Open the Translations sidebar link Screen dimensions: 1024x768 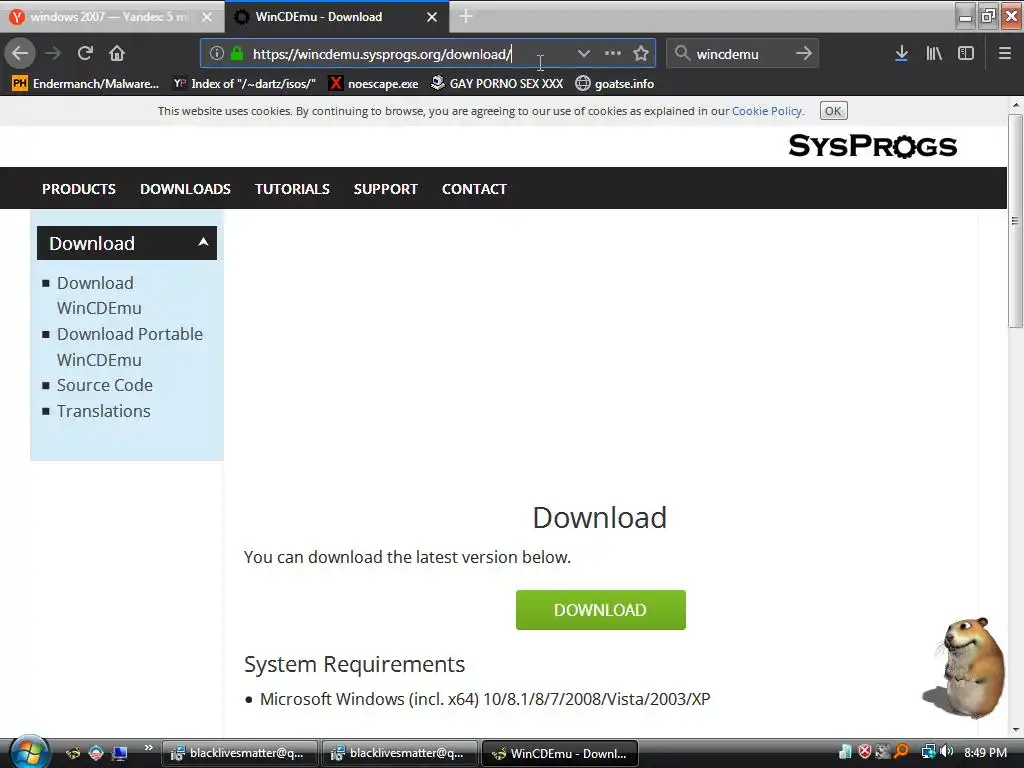click(x=103, y=411)
